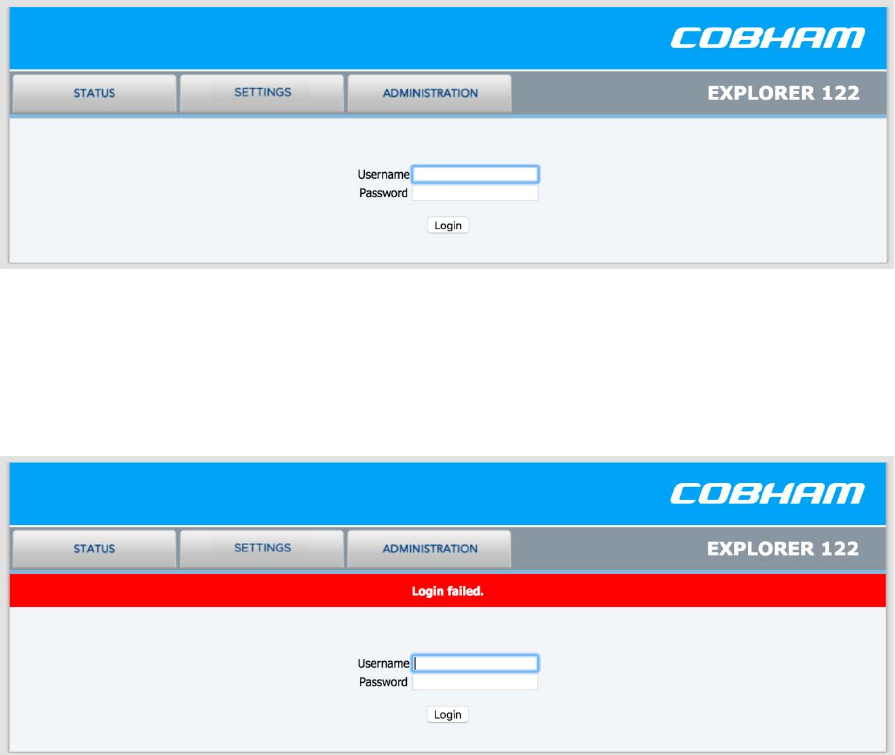This screenshot has height=755, width=895.
Task: Focus Username field under Login failed banner
Action: tap(475, 663)
